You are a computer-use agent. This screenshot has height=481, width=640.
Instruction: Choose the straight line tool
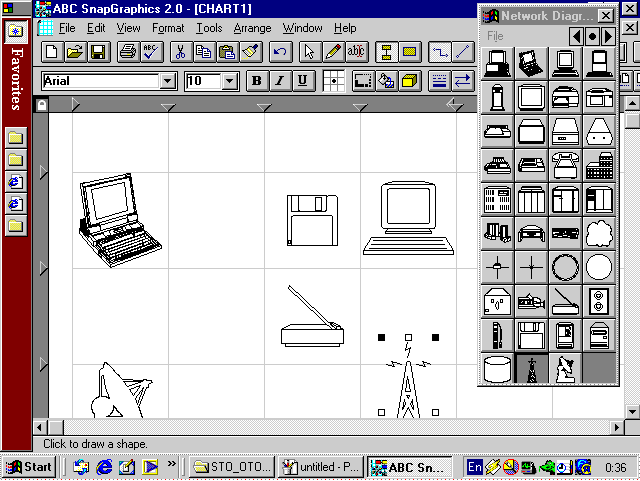pyautogui.click(x=463, y=52)
